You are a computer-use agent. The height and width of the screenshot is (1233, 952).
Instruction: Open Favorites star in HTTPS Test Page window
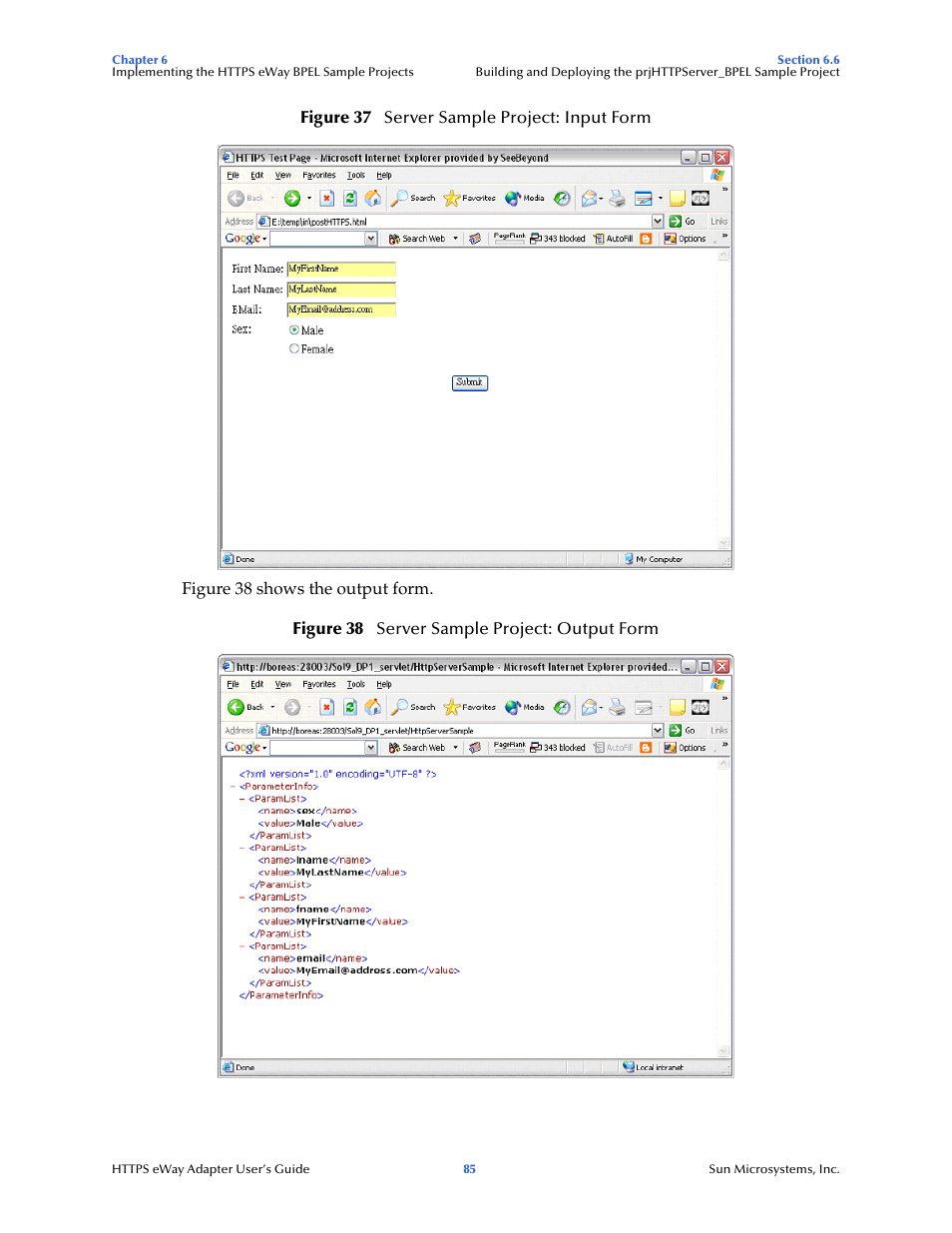click(x=469, y=198)
